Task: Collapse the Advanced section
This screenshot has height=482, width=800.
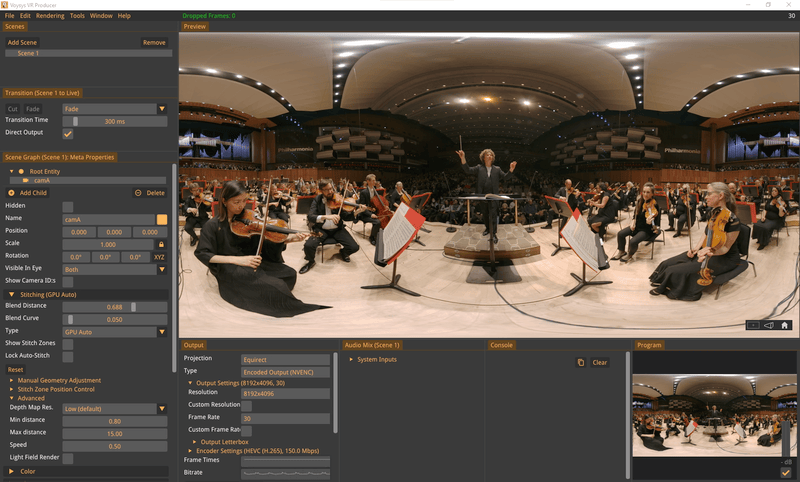Action: [x=12, y=398]
